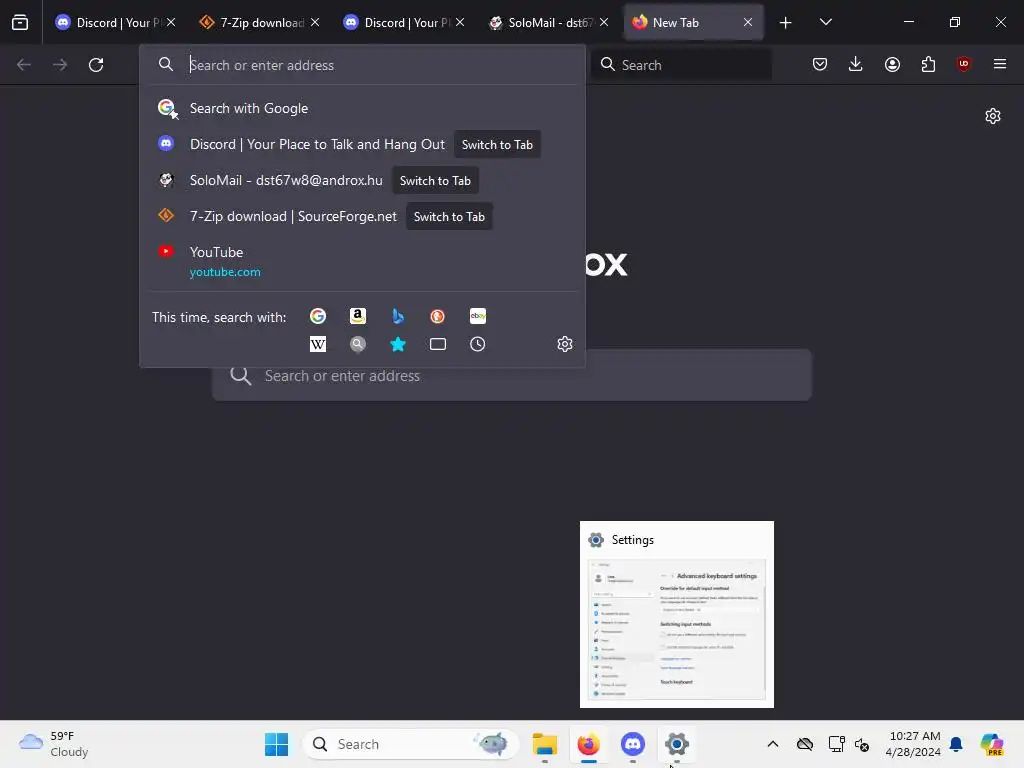Open the uBlock Origin extension icon
Viewport: 1024px width, 768px height.
coord(964,64)
